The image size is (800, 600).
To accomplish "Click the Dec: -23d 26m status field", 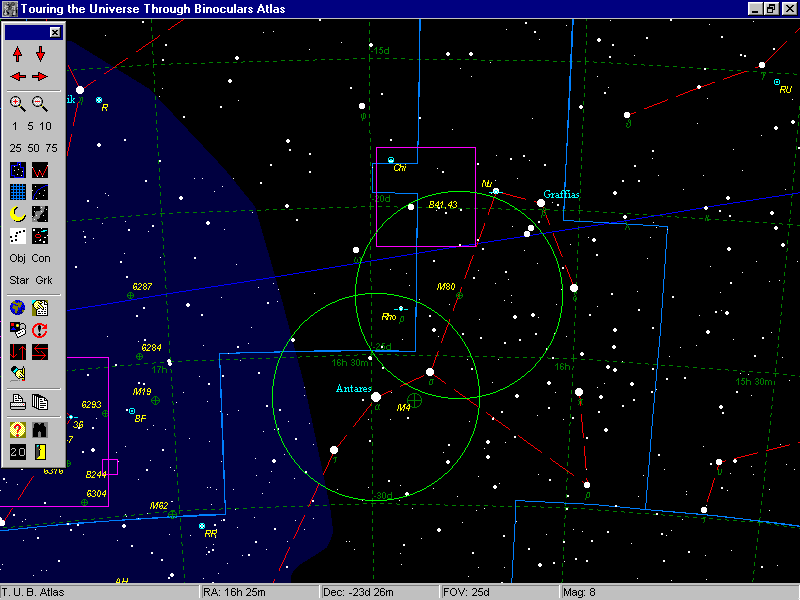I will (380, 592).
